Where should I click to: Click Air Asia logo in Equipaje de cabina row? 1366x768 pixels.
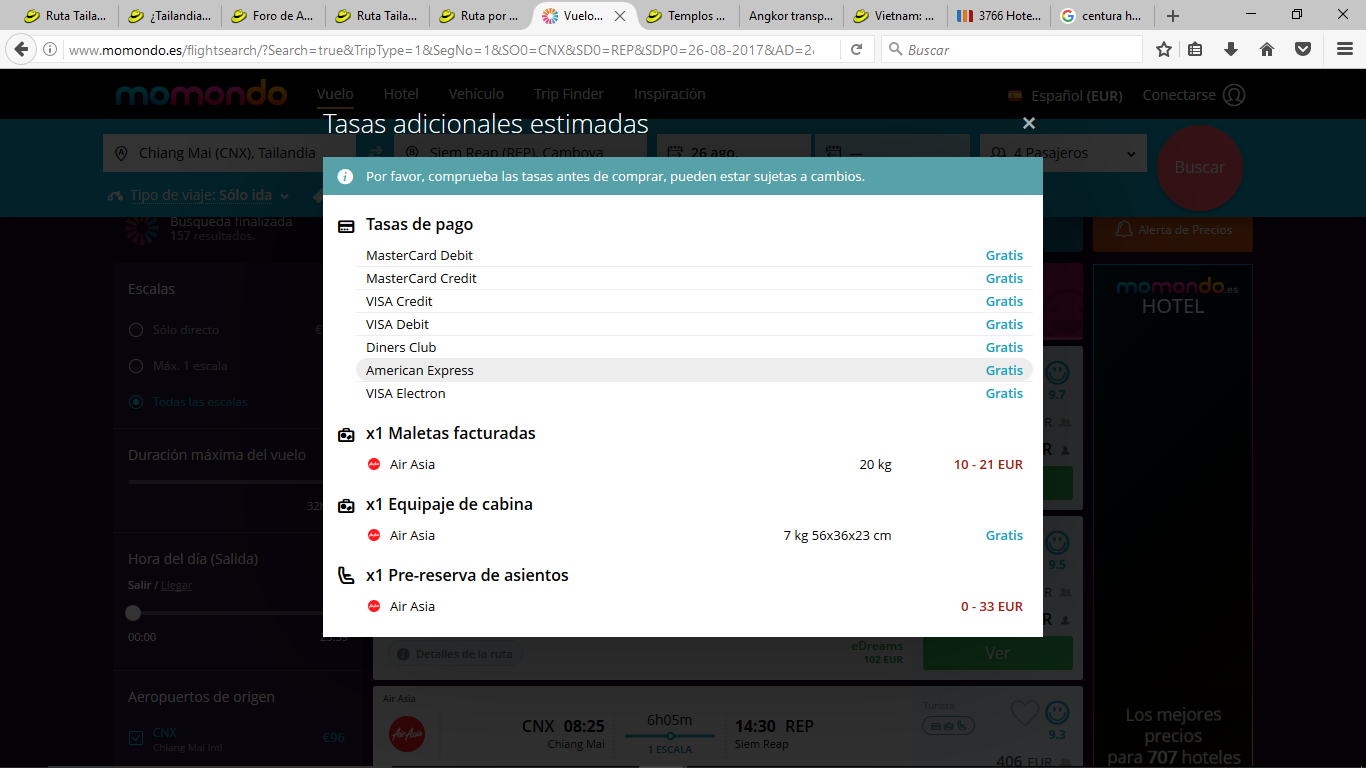(374, 535)
